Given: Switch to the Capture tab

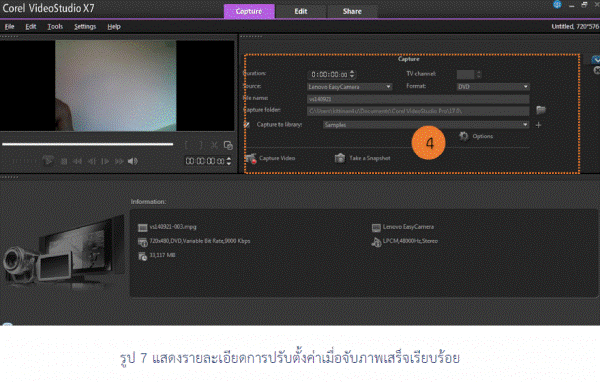Looking at the screenshot, I should coord(249,11).
